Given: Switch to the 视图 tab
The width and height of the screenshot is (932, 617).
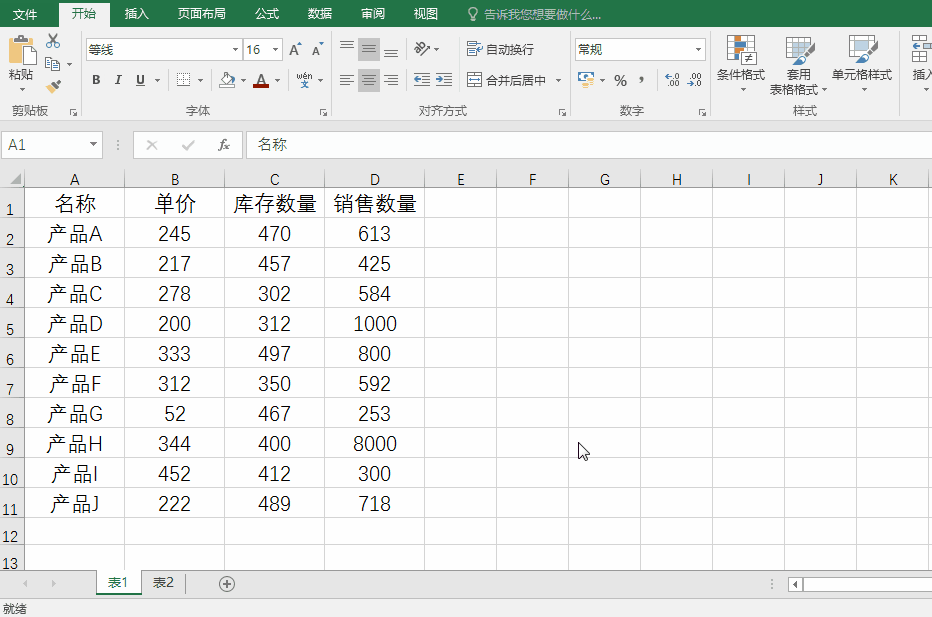Looking at the screenshot, I should coord(426,14).
